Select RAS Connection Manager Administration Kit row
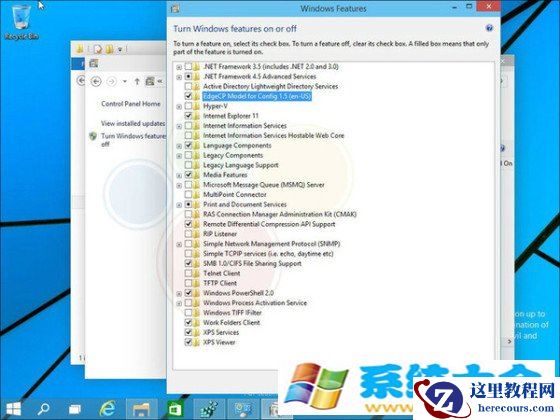The width and height of the screenshot is (560, 420). coord(280,214)
